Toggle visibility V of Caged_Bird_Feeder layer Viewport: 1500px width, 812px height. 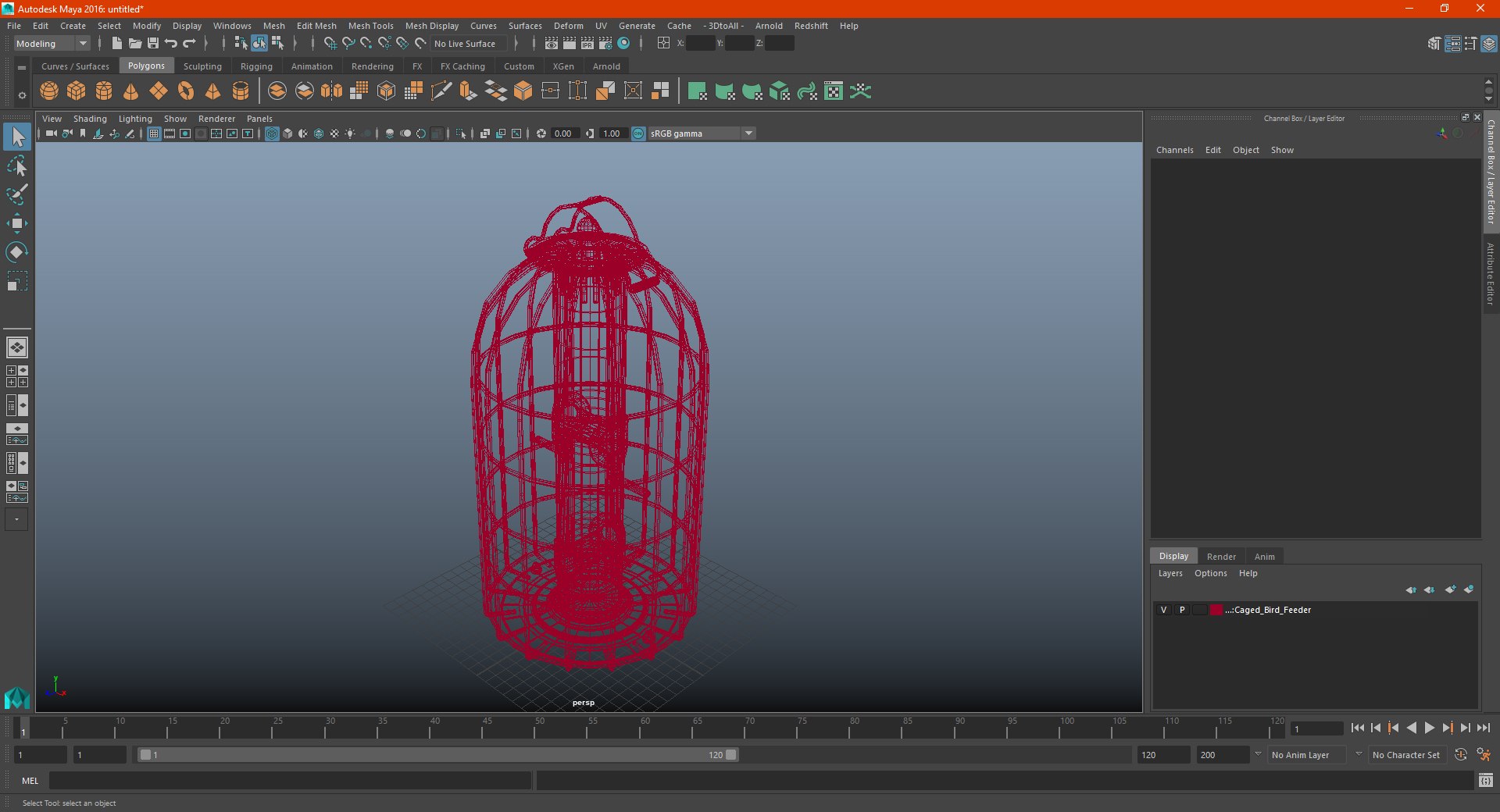click(x=1163, y=610)
